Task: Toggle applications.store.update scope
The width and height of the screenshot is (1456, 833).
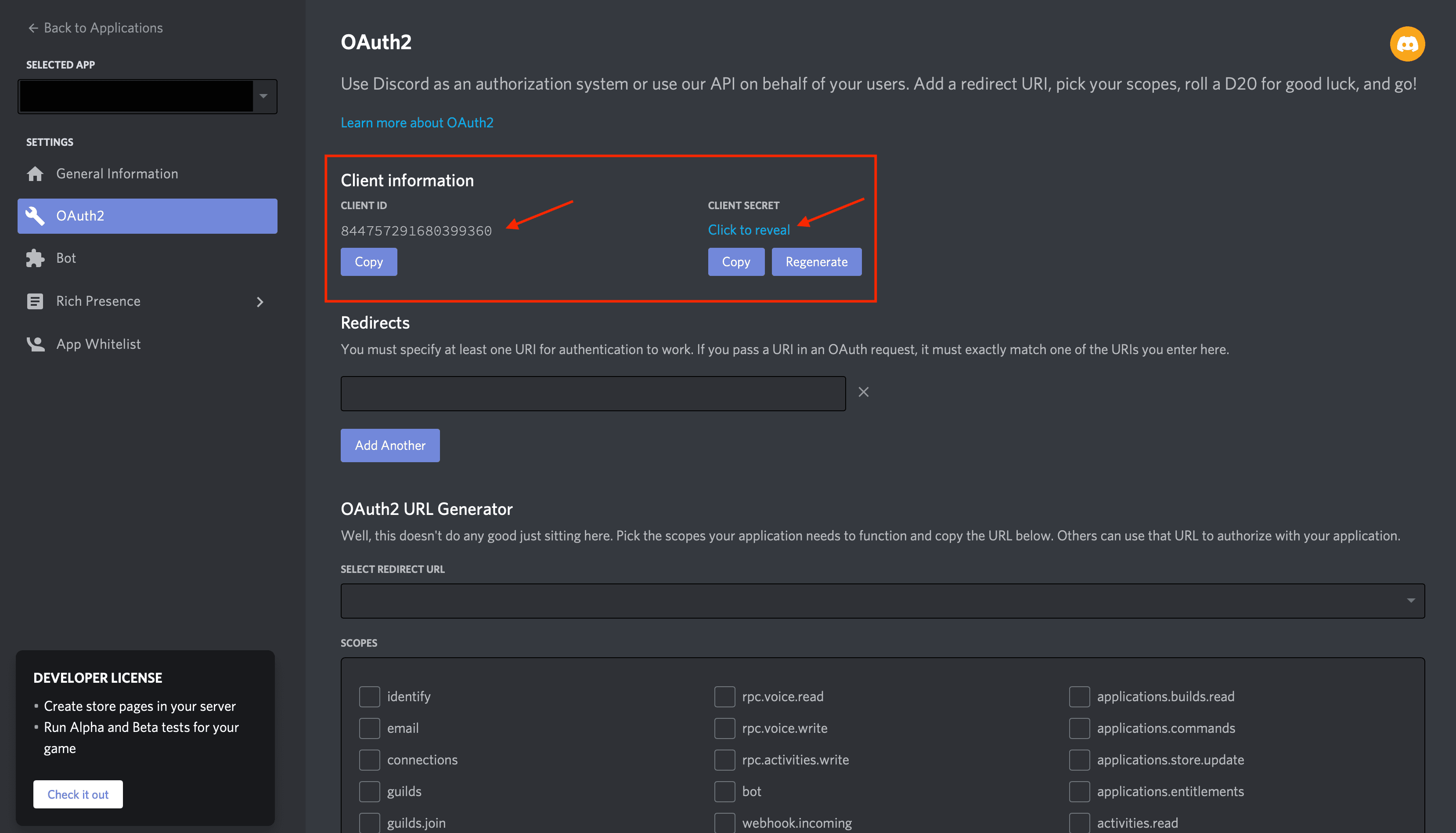Action: (x=1079, y=761)
